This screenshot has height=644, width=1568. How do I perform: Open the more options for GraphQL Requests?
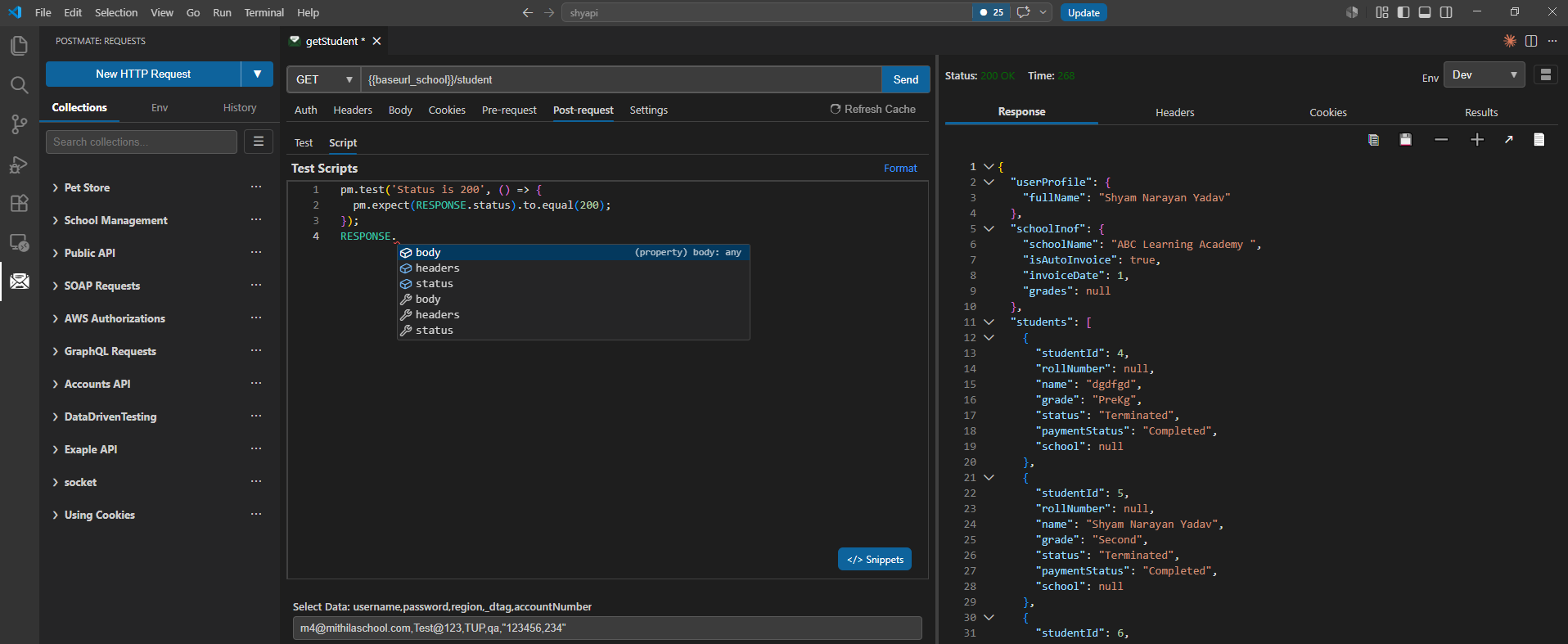[256, 351]
